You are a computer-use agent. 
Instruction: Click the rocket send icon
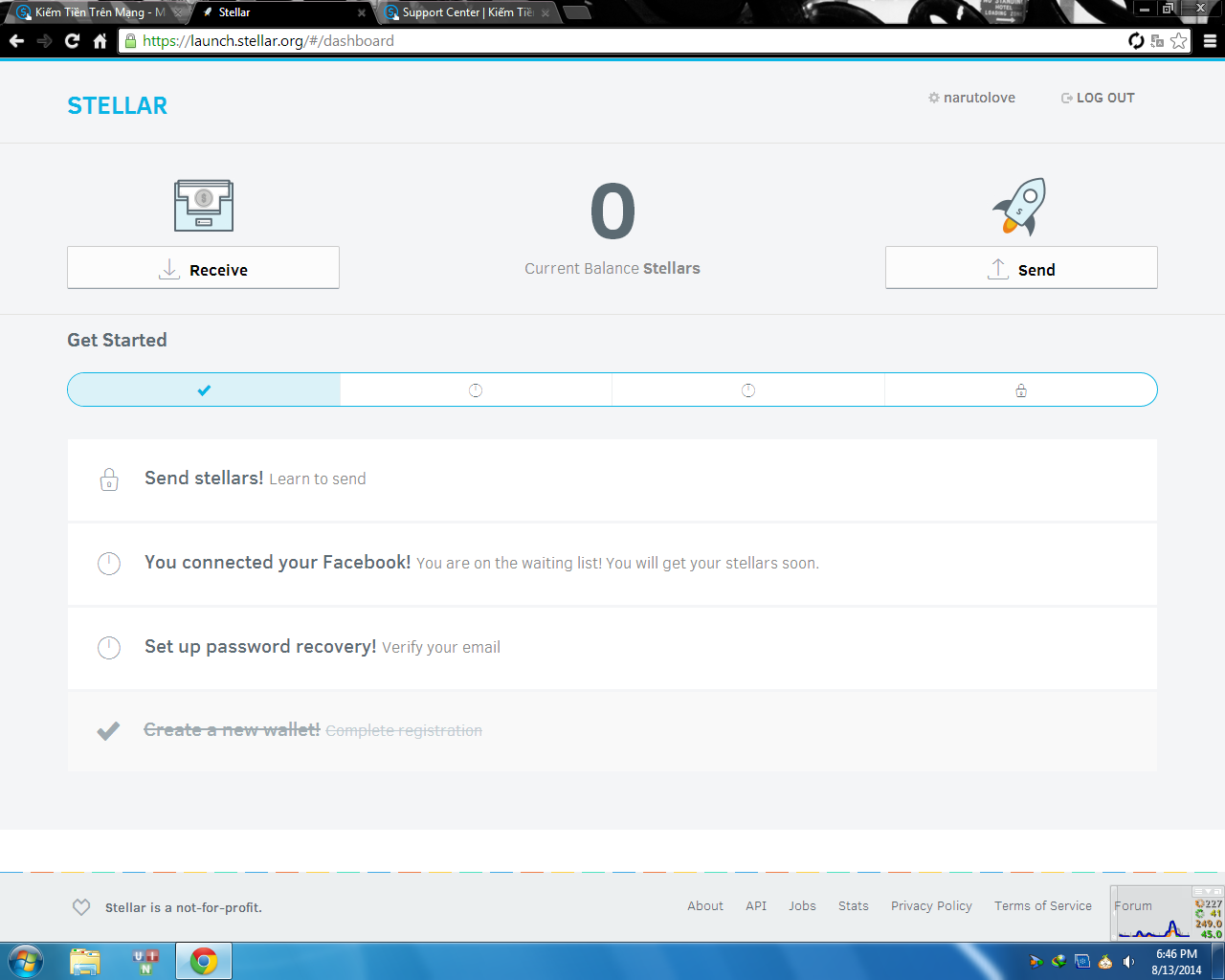click(1020, 206)
